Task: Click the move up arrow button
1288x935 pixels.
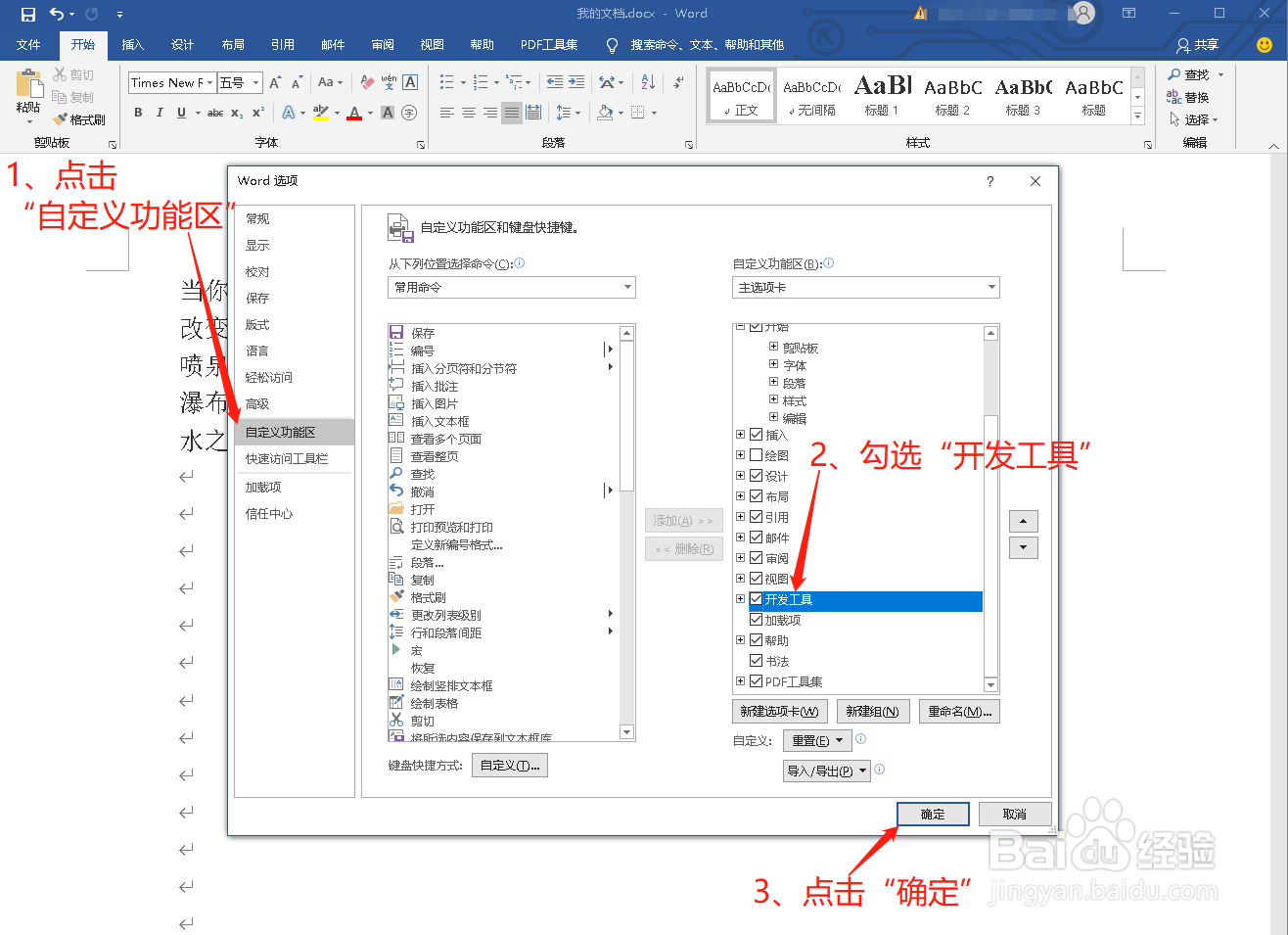Action: tap(1023, 521)
